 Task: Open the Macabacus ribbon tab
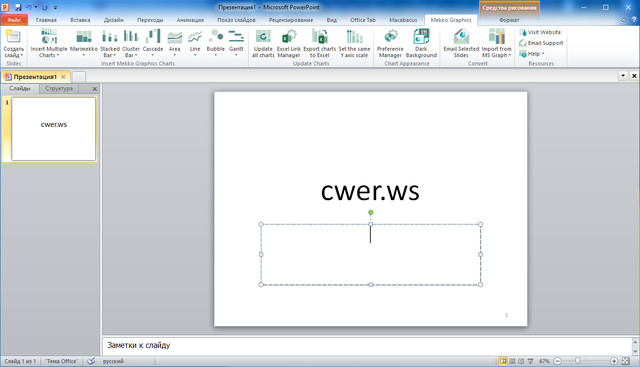coord(403,20)
